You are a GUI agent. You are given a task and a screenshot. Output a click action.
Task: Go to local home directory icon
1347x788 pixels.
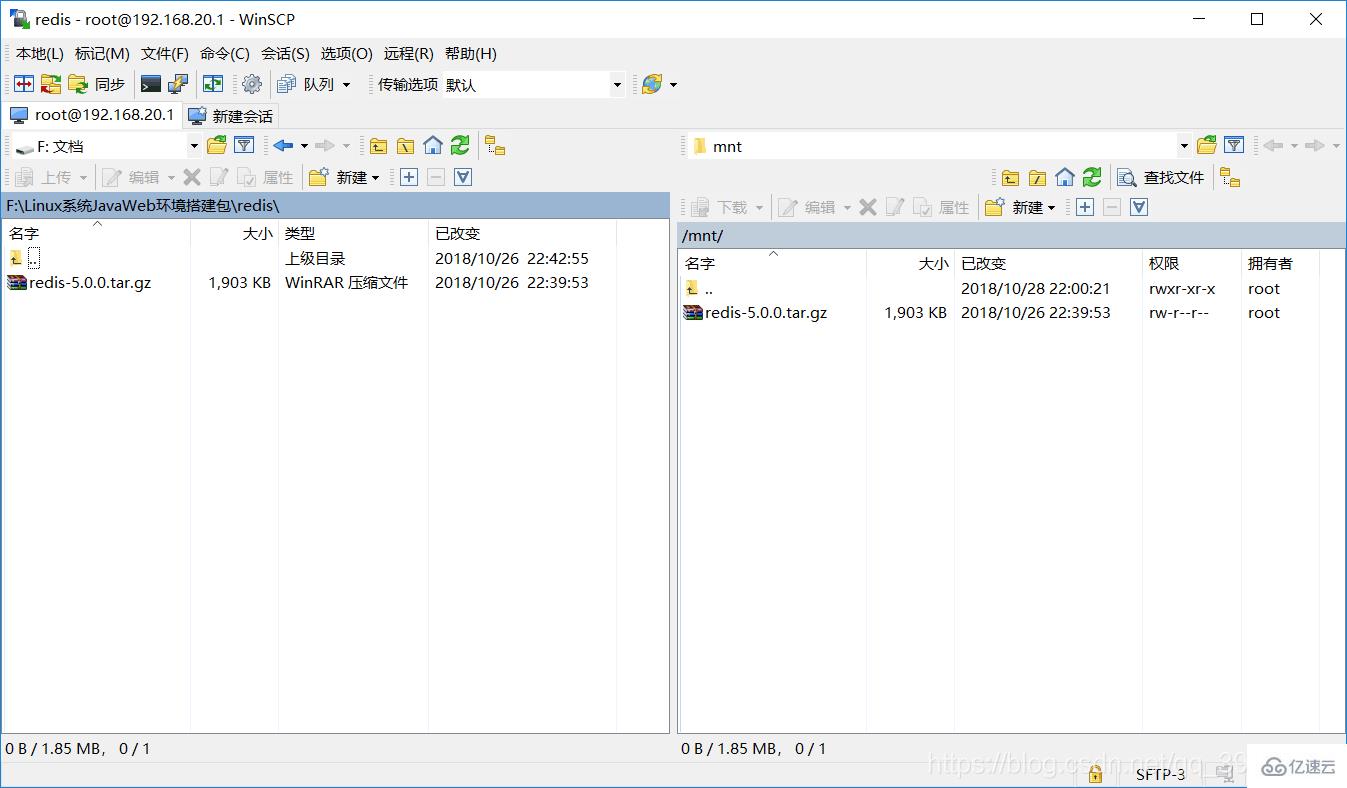433,146
